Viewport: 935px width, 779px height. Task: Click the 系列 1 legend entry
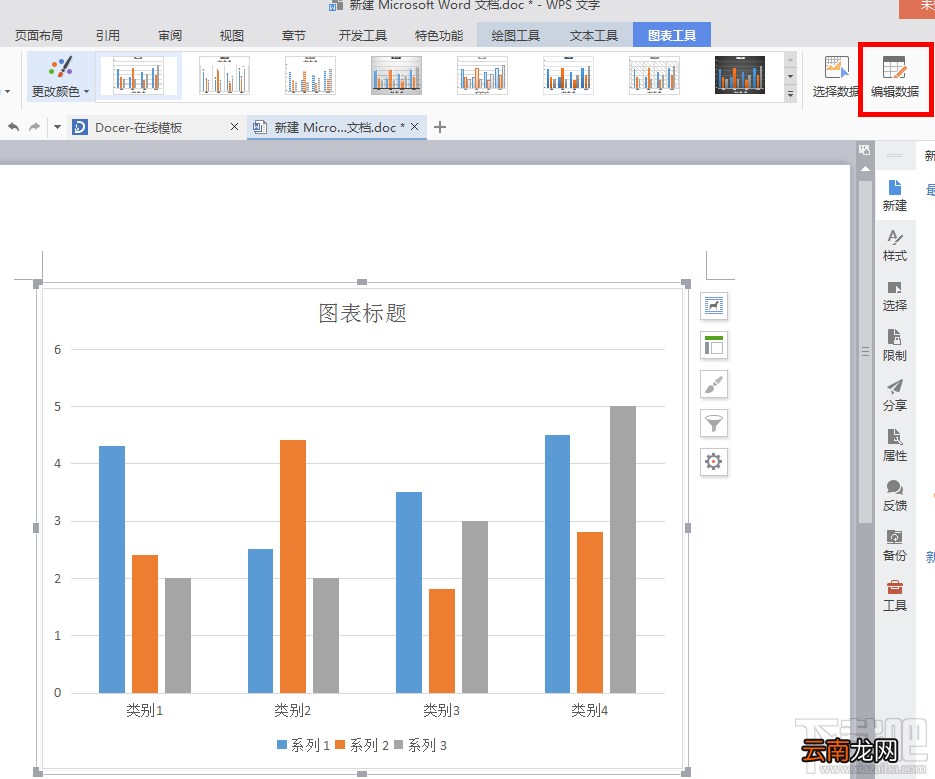click(x=304, y=745)
